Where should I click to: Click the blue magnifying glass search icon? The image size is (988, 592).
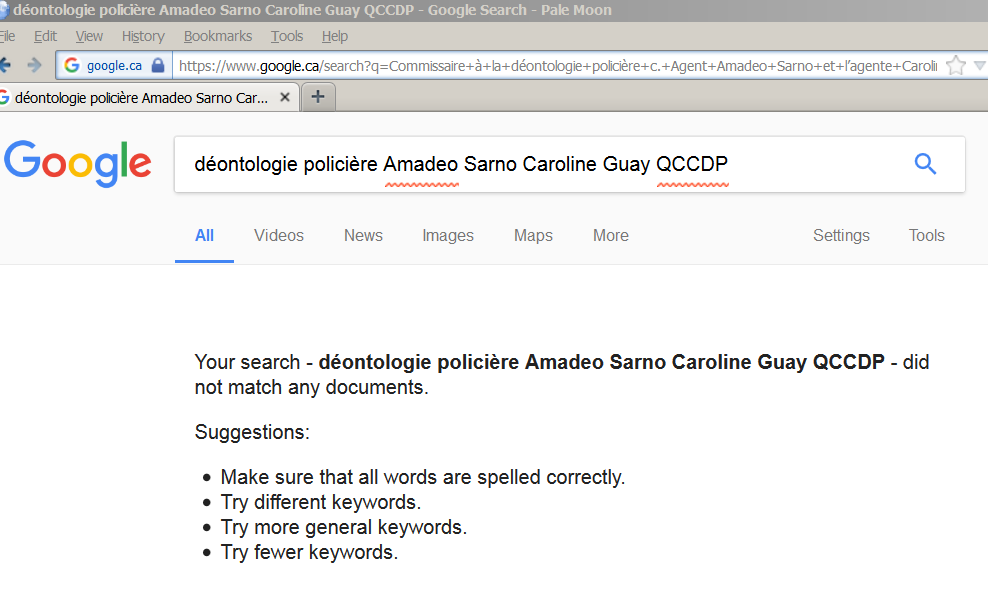(925, 164)
